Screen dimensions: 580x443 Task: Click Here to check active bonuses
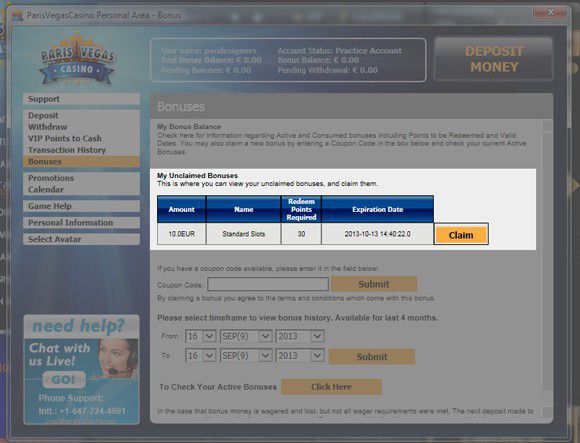click(331, 387)
